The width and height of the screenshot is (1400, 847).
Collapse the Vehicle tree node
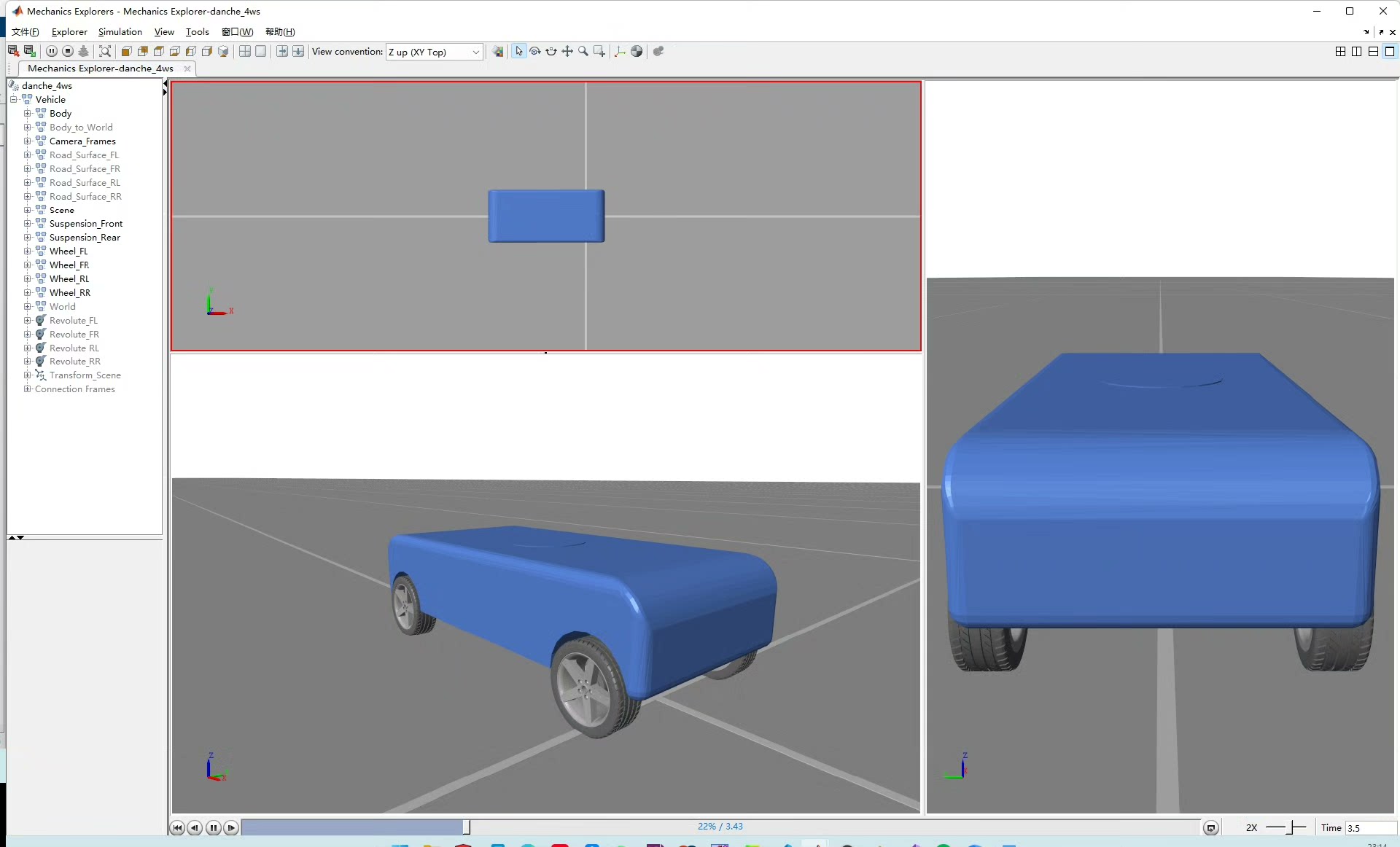14,100
